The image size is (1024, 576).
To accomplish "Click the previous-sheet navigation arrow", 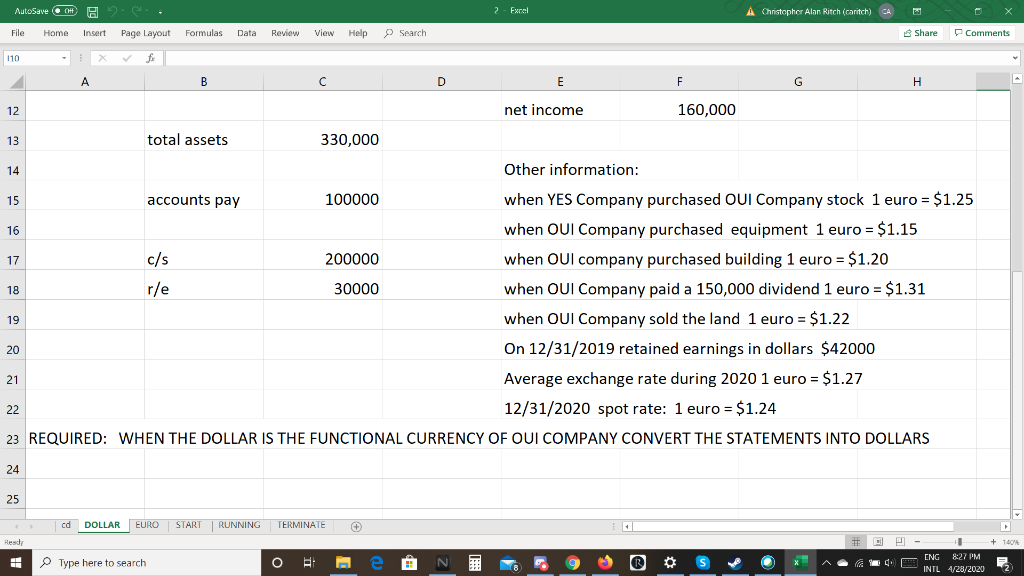I will (16, 524).
